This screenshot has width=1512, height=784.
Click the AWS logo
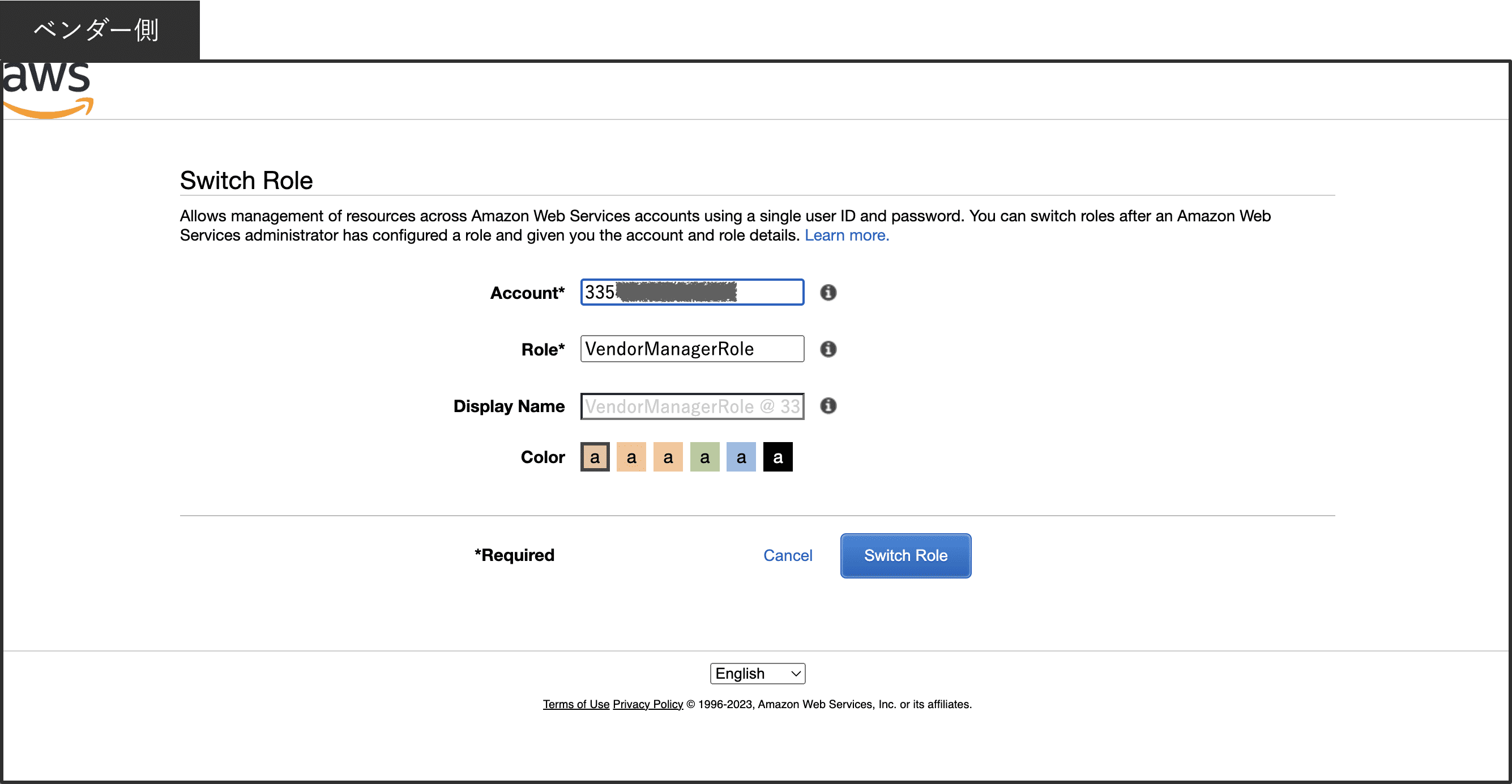point(48,91)
